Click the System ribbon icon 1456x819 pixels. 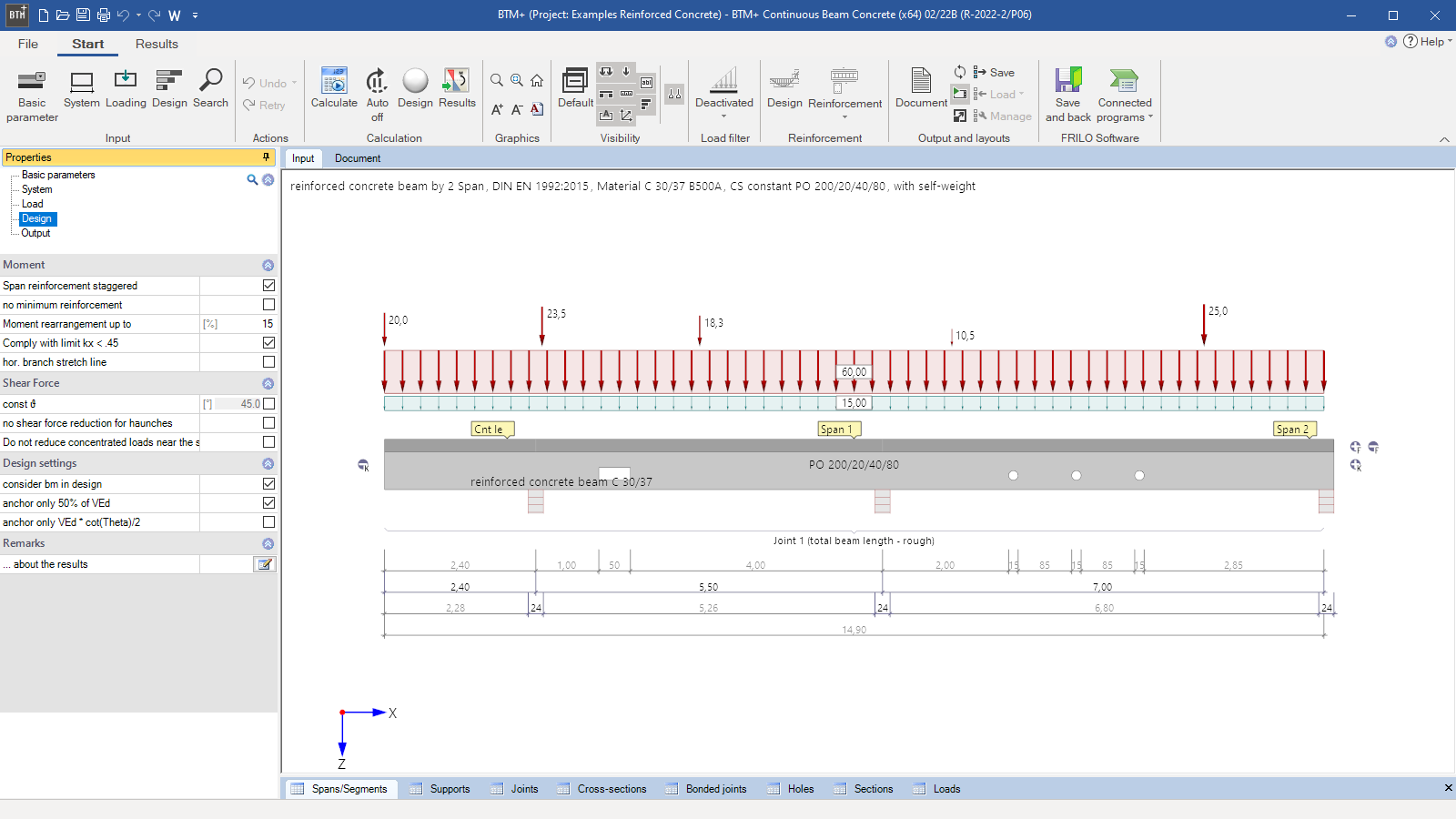click(82, 89)
